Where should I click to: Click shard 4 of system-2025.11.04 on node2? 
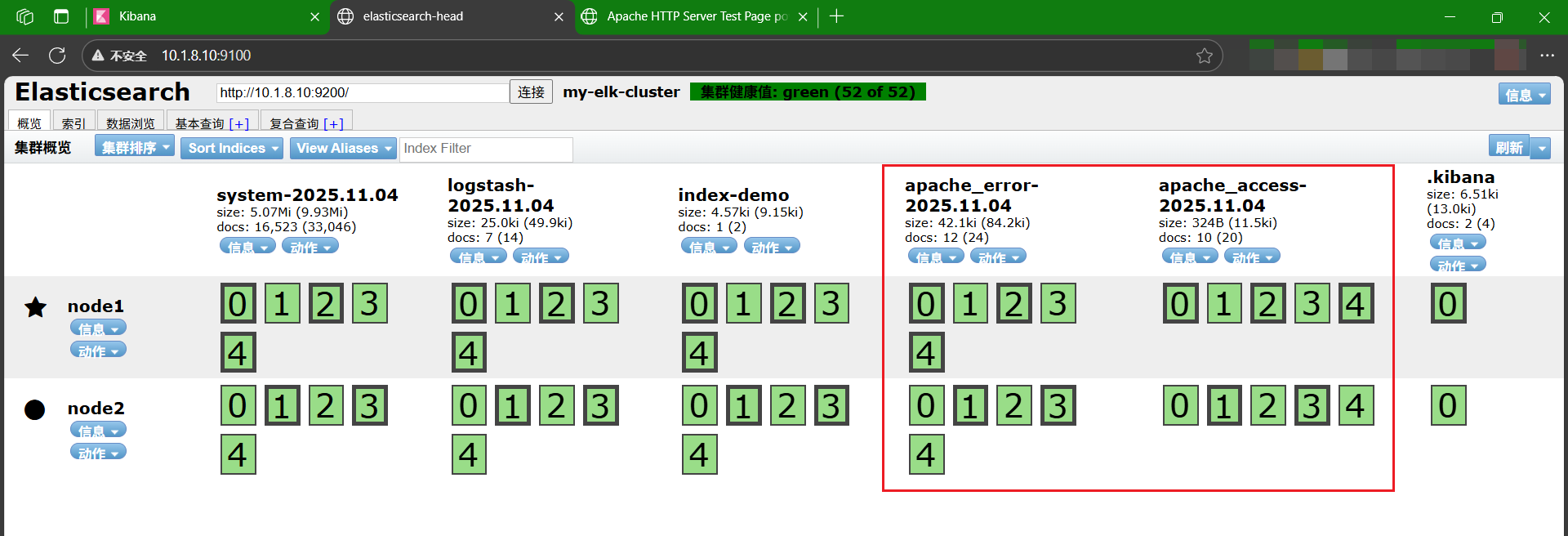(x=238, y=454)
